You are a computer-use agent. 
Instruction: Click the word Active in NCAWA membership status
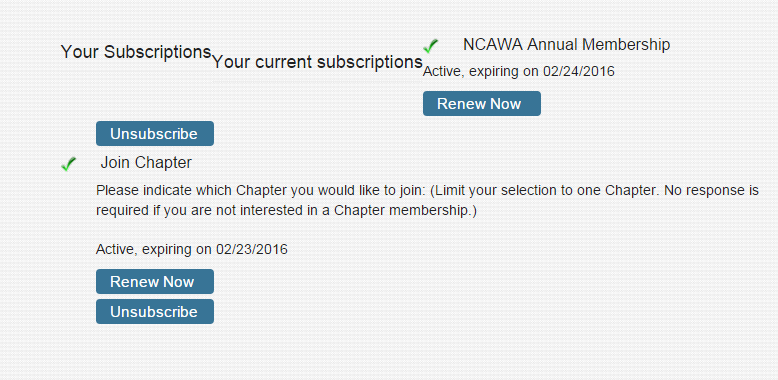(442, 72)
